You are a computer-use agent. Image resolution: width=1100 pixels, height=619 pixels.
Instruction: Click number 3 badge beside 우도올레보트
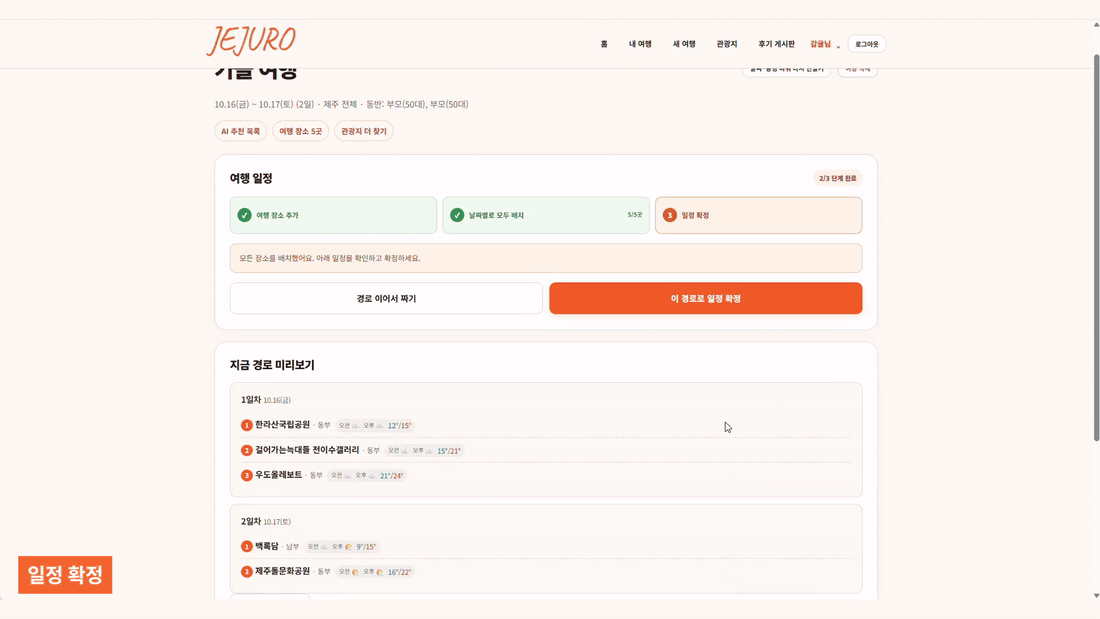pyautogui.click(x=246, y=476)
